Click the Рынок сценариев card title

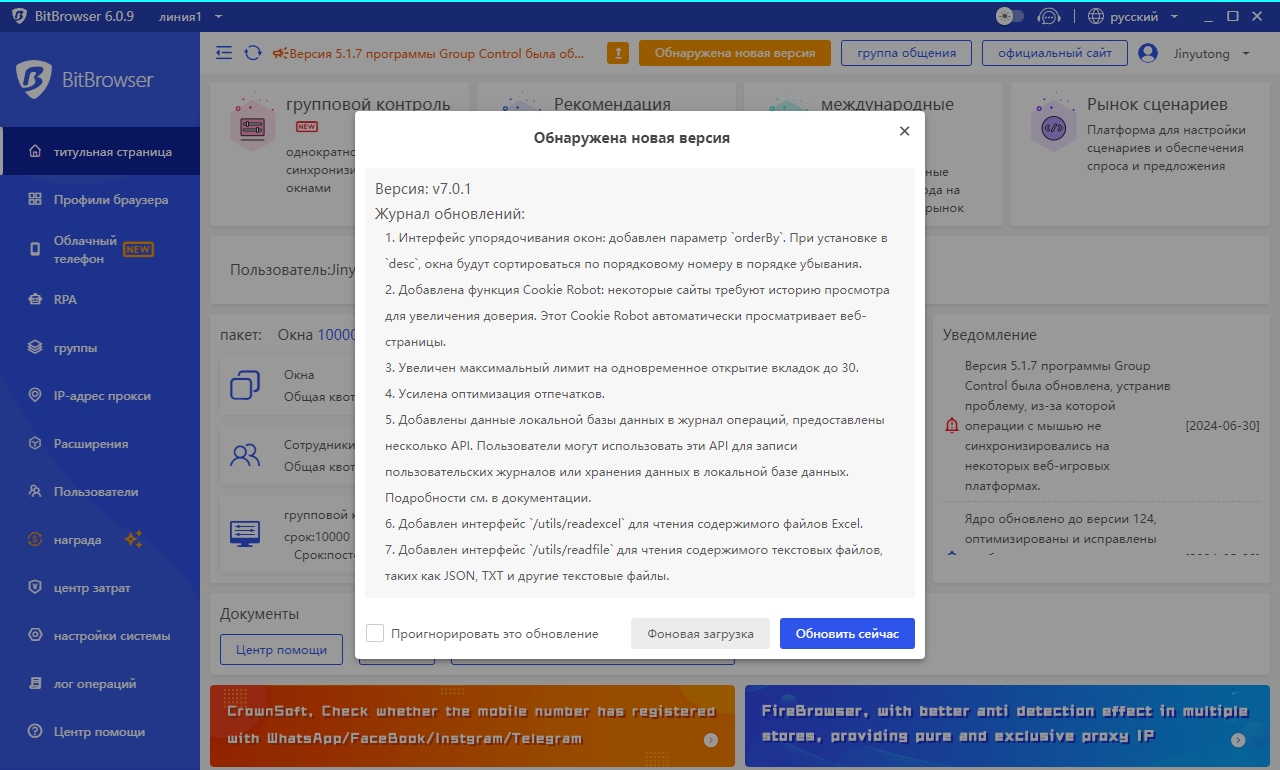pos(1157,104)
